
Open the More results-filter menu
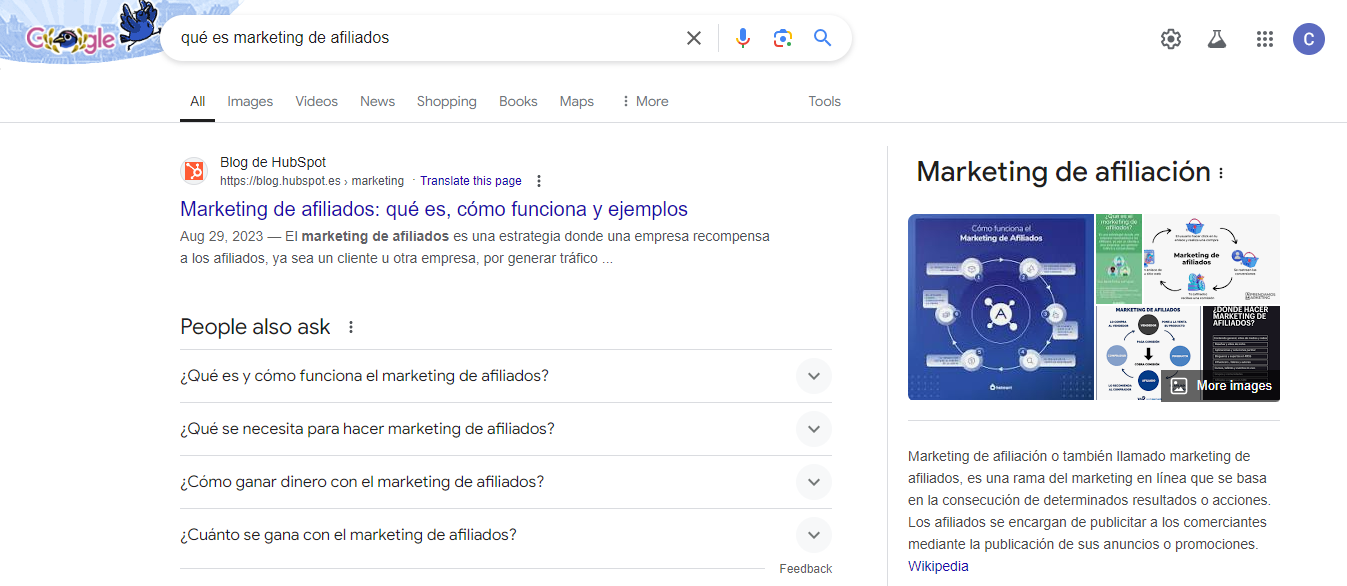644,101
